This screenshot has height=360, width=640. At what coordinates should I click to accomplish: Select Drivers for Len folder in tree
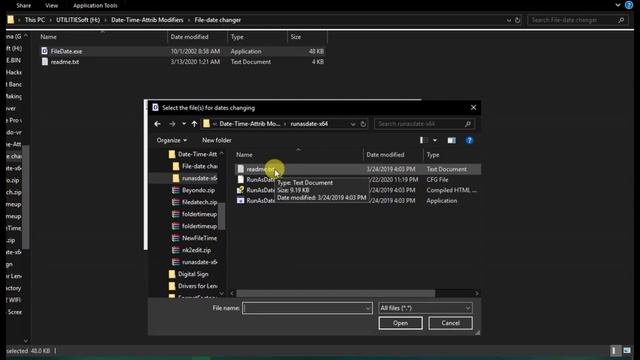[198, 286]
